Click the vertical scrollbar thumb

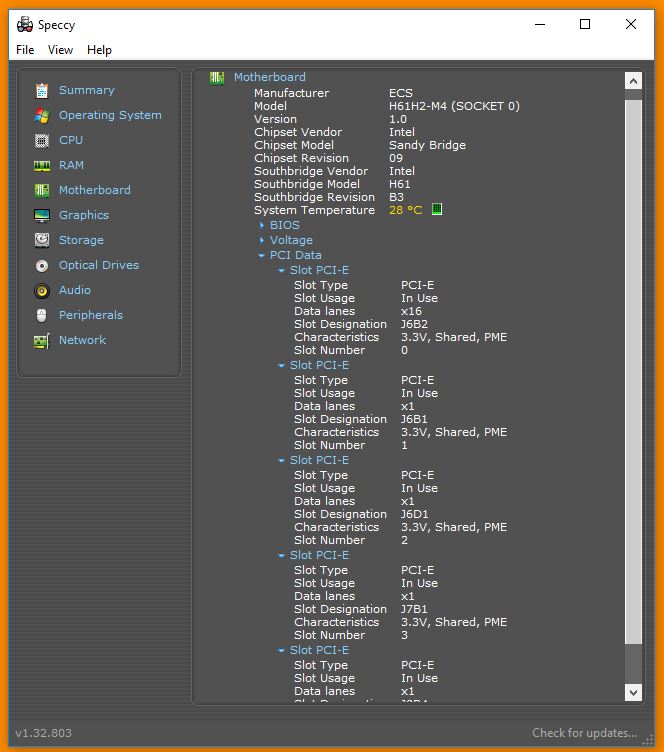coord(633,372)
